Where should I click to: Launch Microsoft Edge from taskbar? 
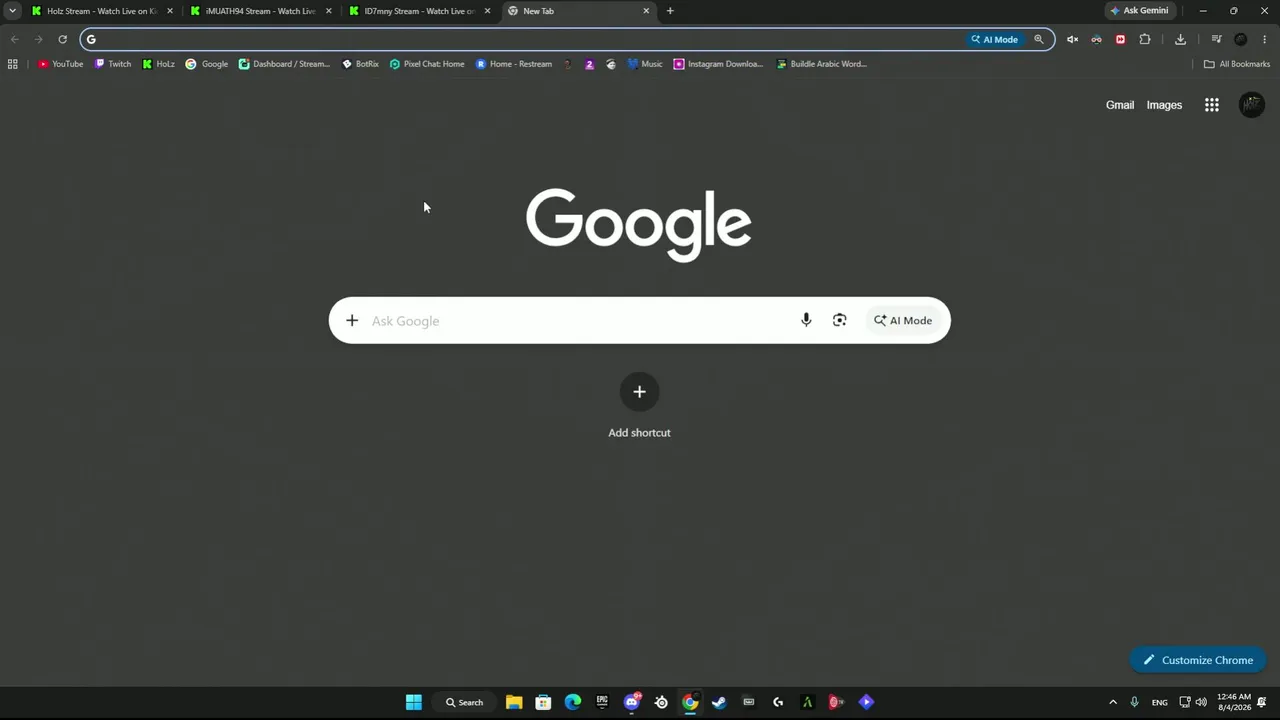pyautogui.click(x=573, y=702)
